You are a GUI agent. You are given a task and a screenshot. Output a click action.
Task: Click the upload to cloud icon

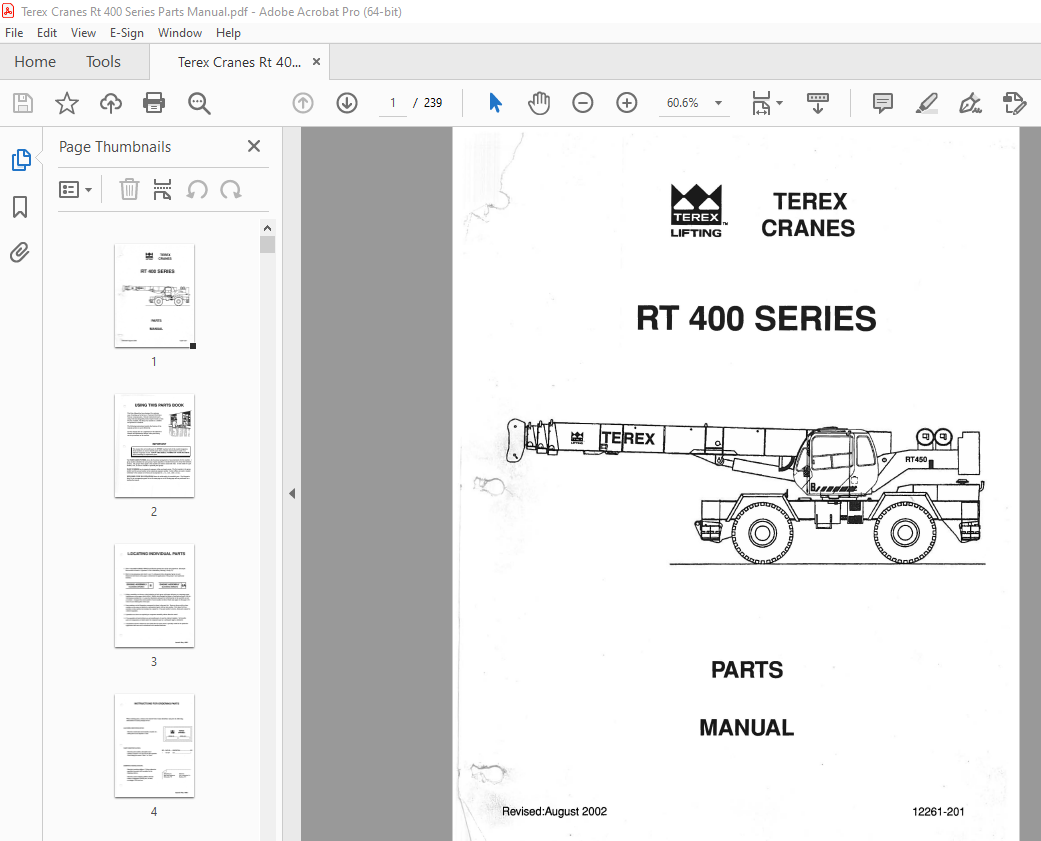coord(110,103)
